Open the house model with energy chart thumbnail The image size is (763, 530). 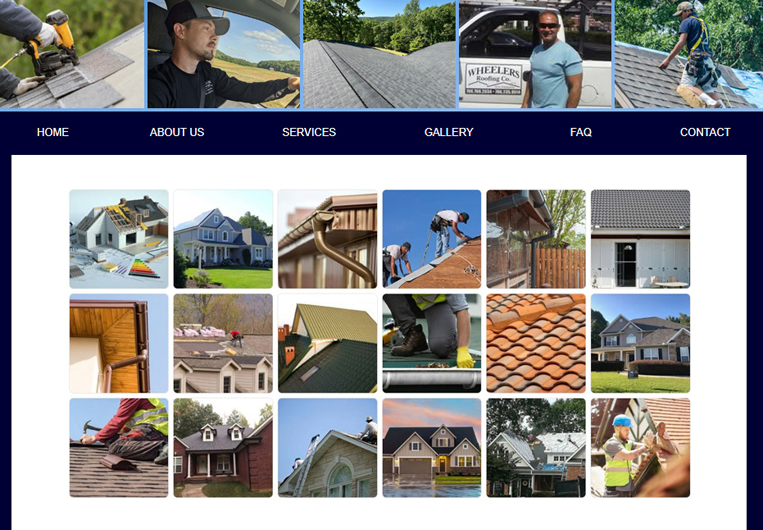click(x=119, y=239)
